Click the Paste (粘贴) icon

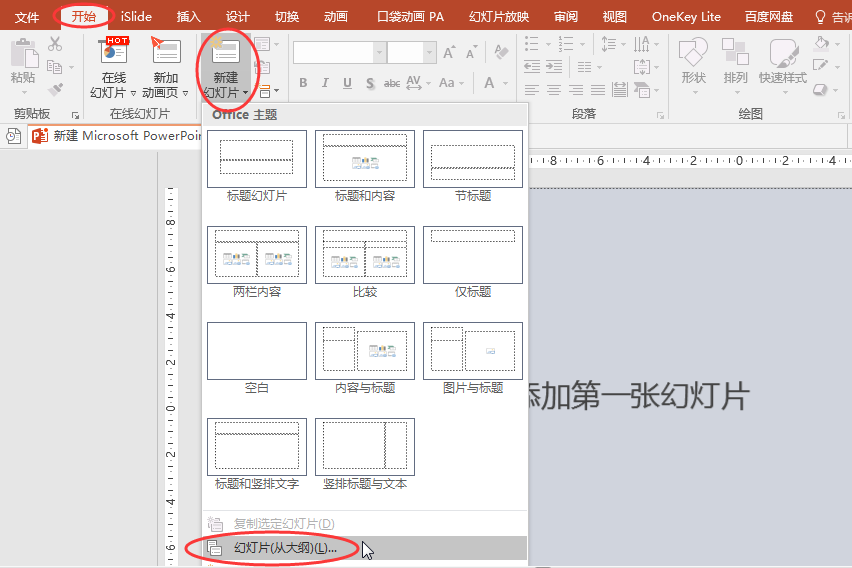point(24,53)
